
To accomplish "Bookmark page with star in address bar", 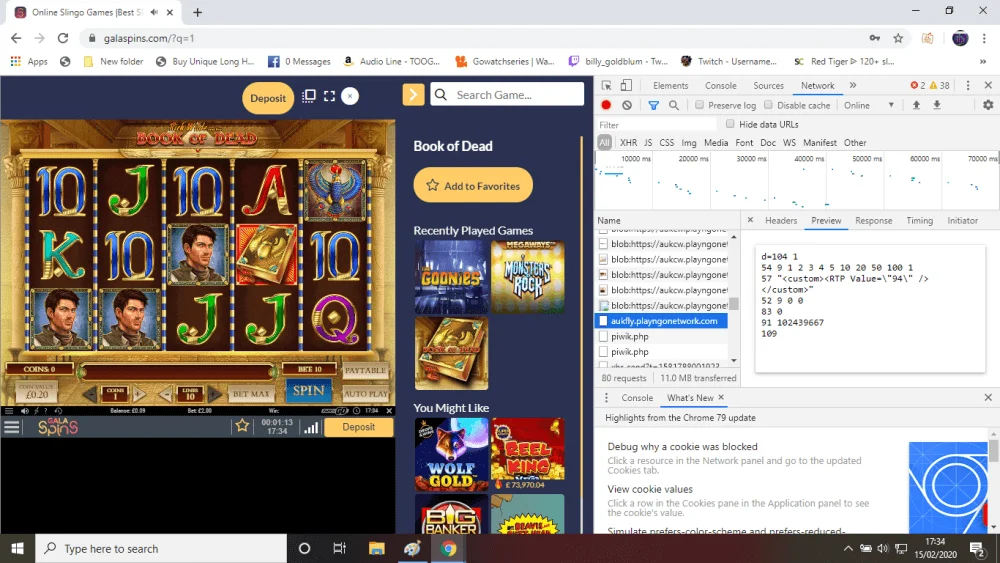I will point(898,38).
